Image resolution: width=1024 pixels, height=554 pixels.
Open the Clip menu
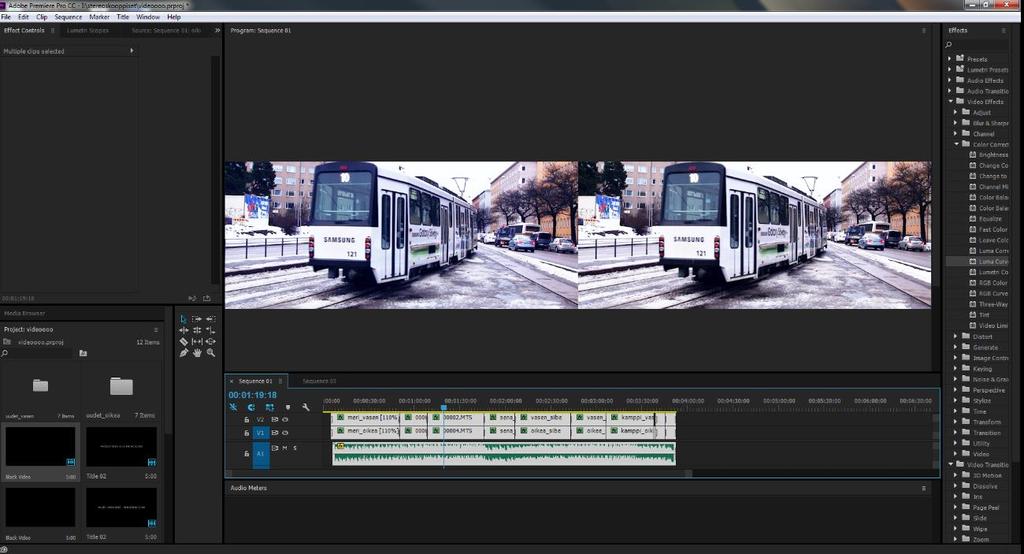[42, 17]
